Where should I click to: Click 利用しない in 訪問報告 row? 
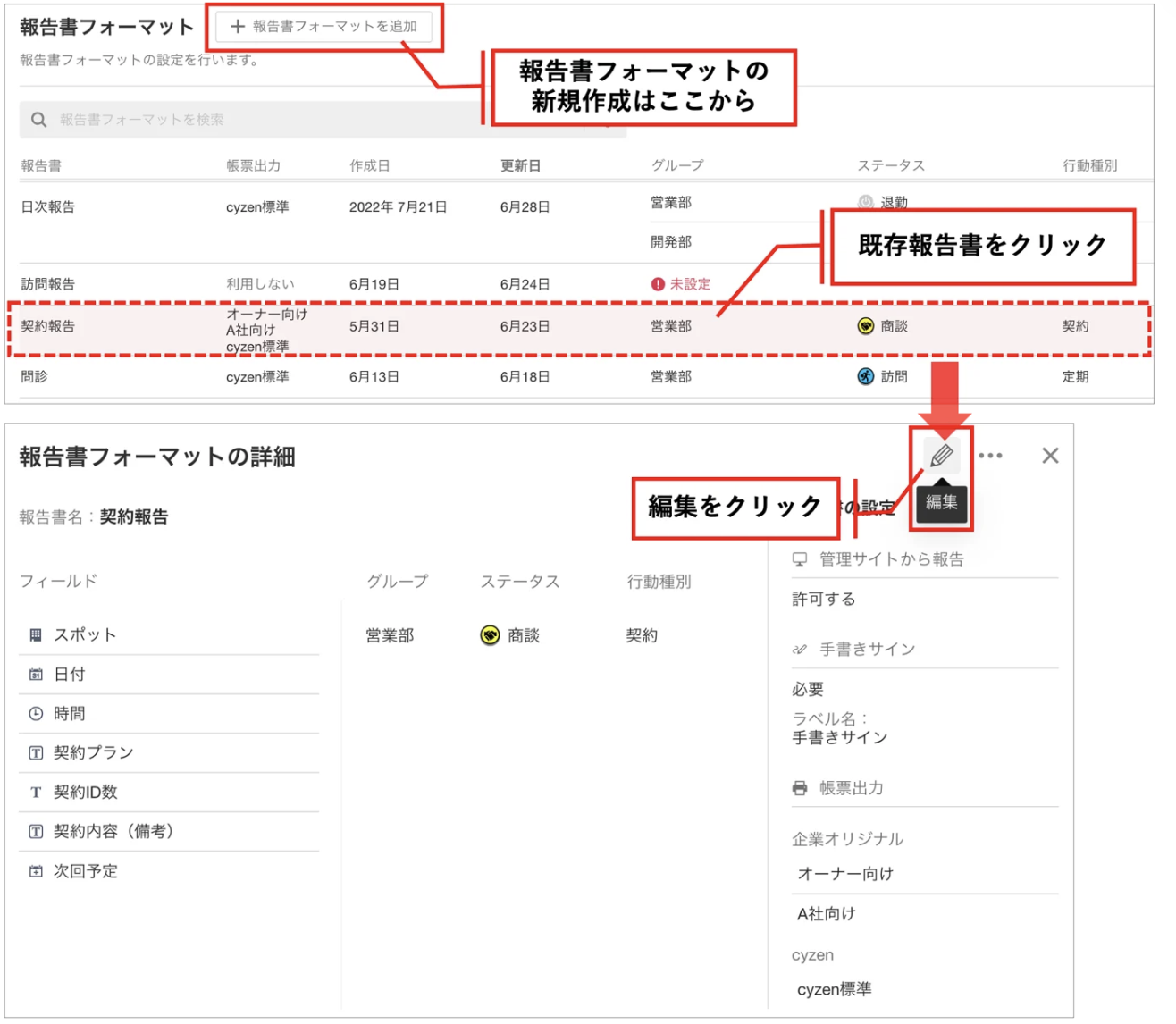[x=259, y=284]
